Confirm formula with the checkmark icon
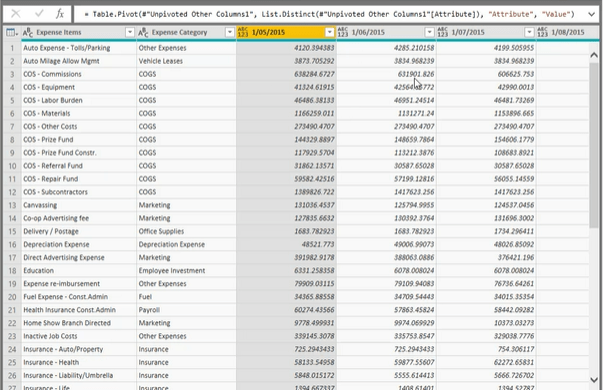This screenshot has height=390, width=603. point(39,14)
